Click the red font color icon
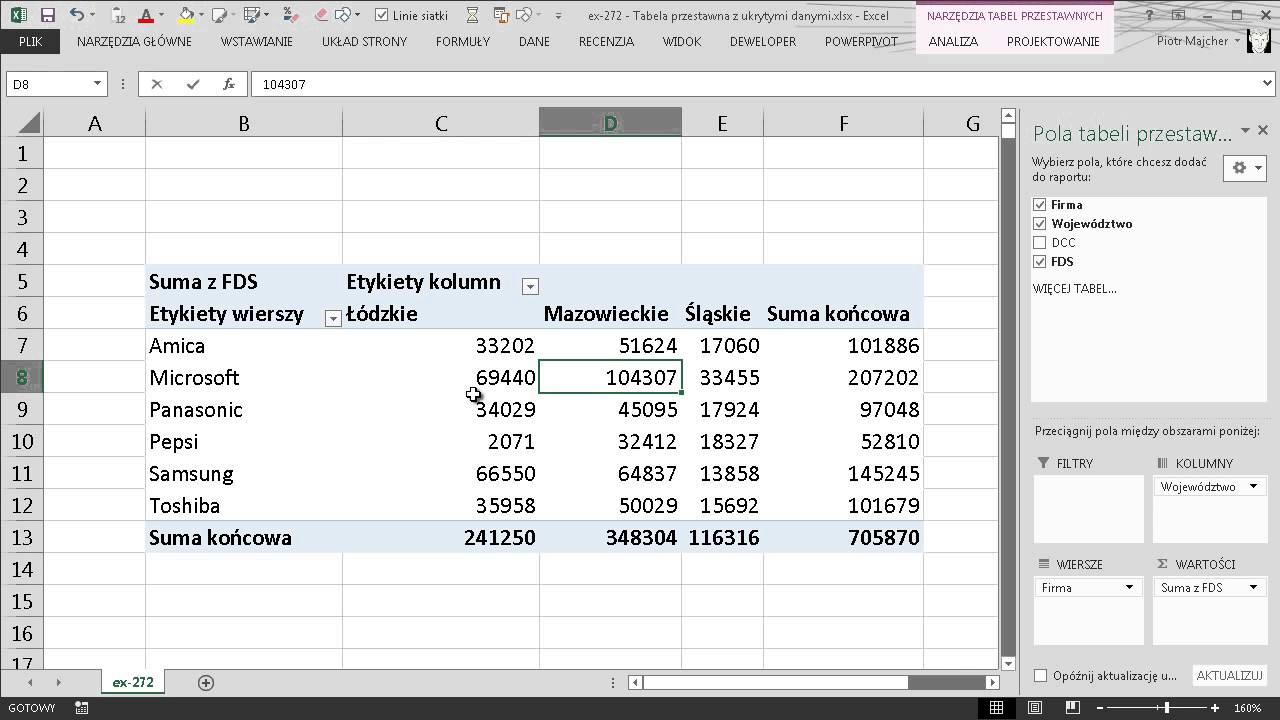This screenshot has width=1280, height=720. click(146, 16)
